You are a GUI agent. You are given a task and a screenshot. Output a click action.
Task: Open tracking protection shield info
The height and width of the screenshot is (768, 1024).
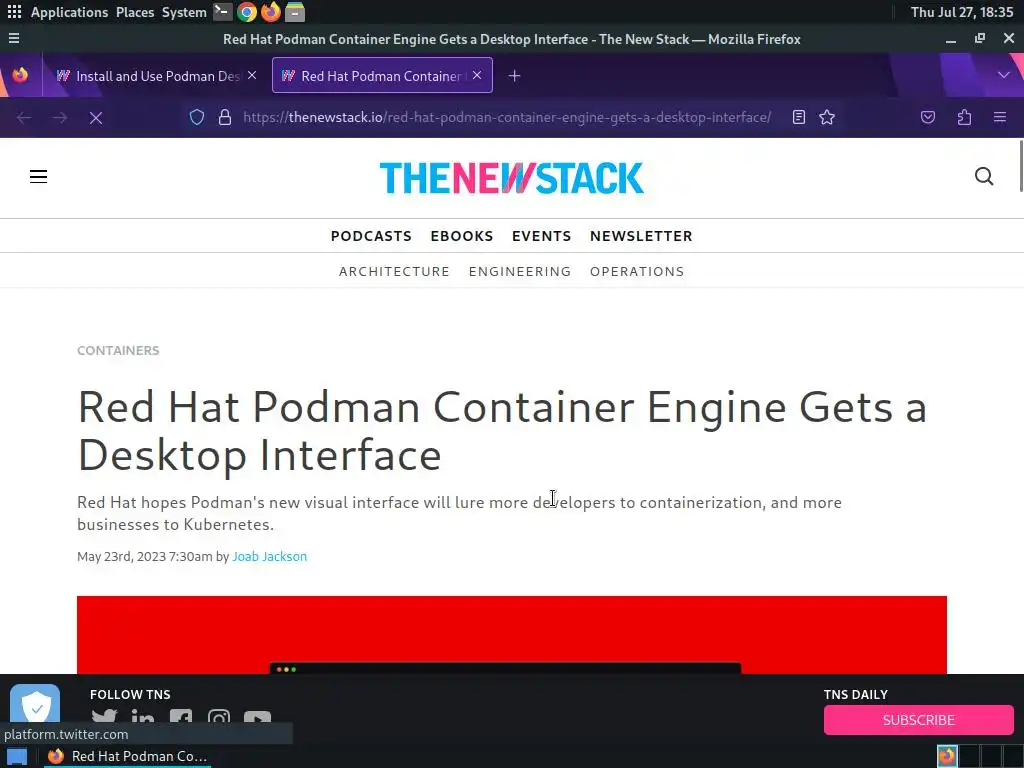[x=197, y=118]
